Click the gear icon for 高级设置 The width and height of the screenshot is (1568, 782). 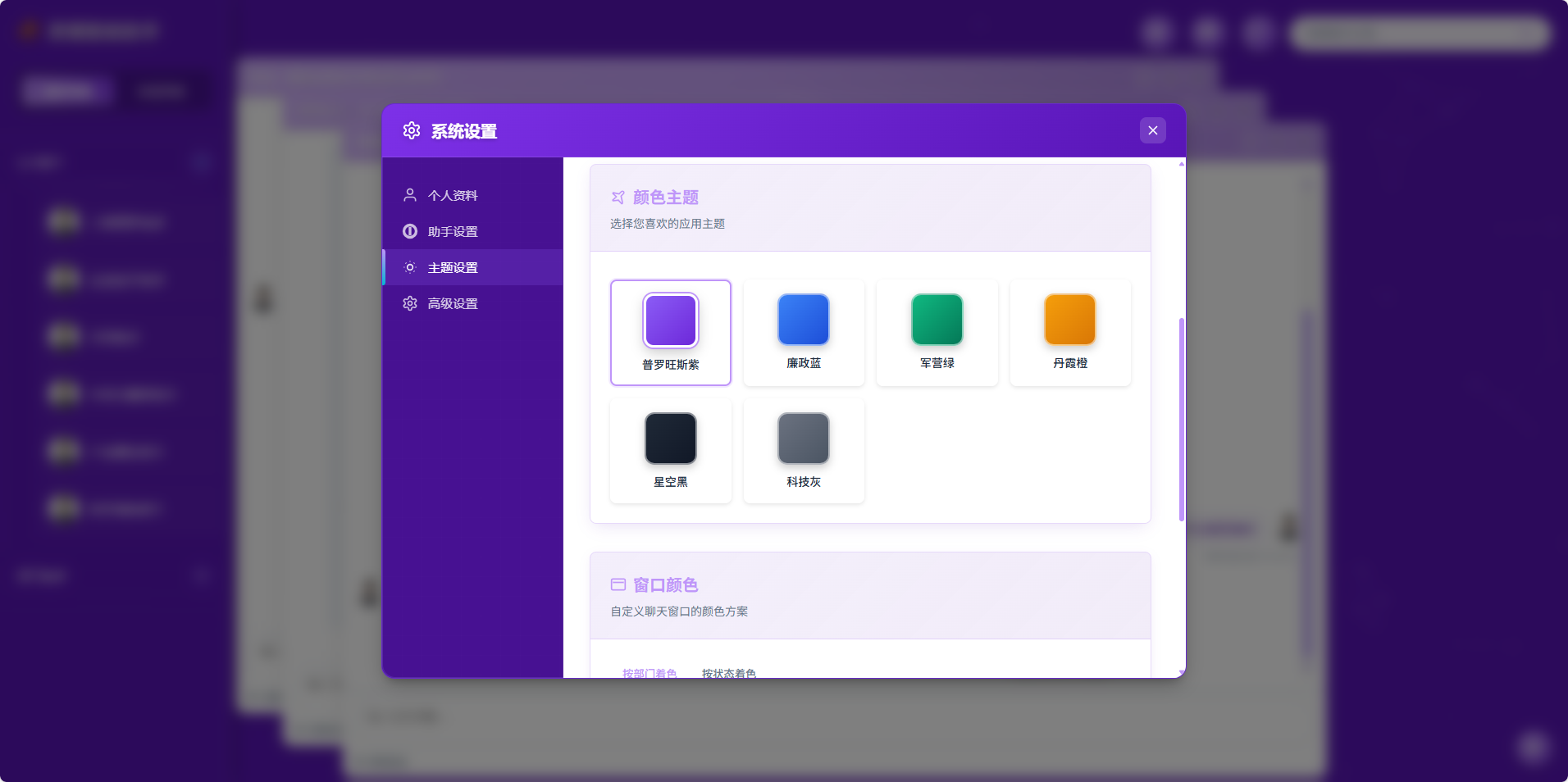410,303
